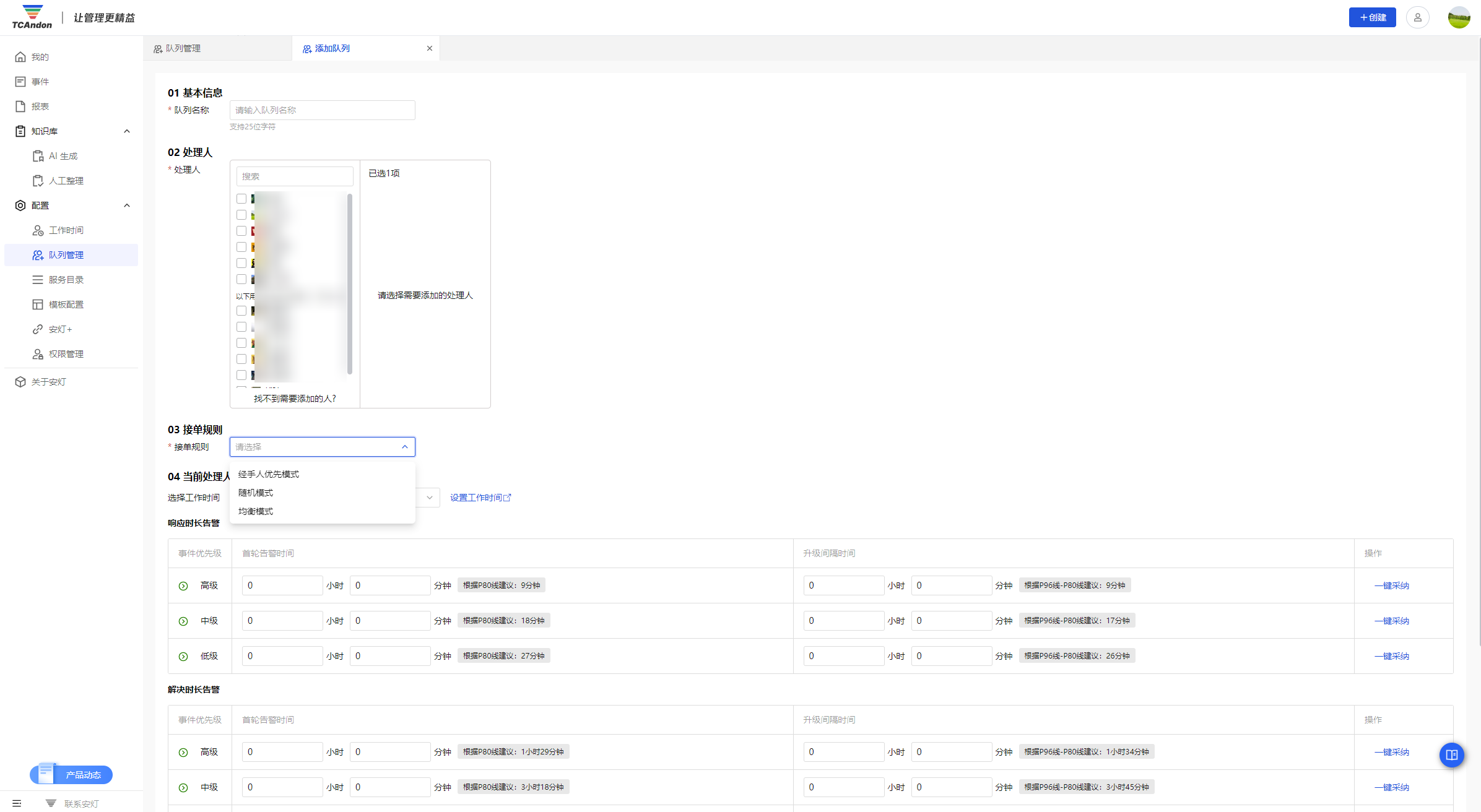Switch to the 队列管理 tab
This screenshot has width=1481, height=812.
[x=183, y=48]
